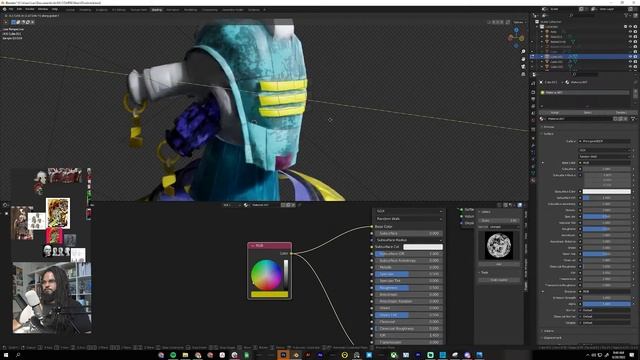Click the Options button in viewport header

click(518, 22)
